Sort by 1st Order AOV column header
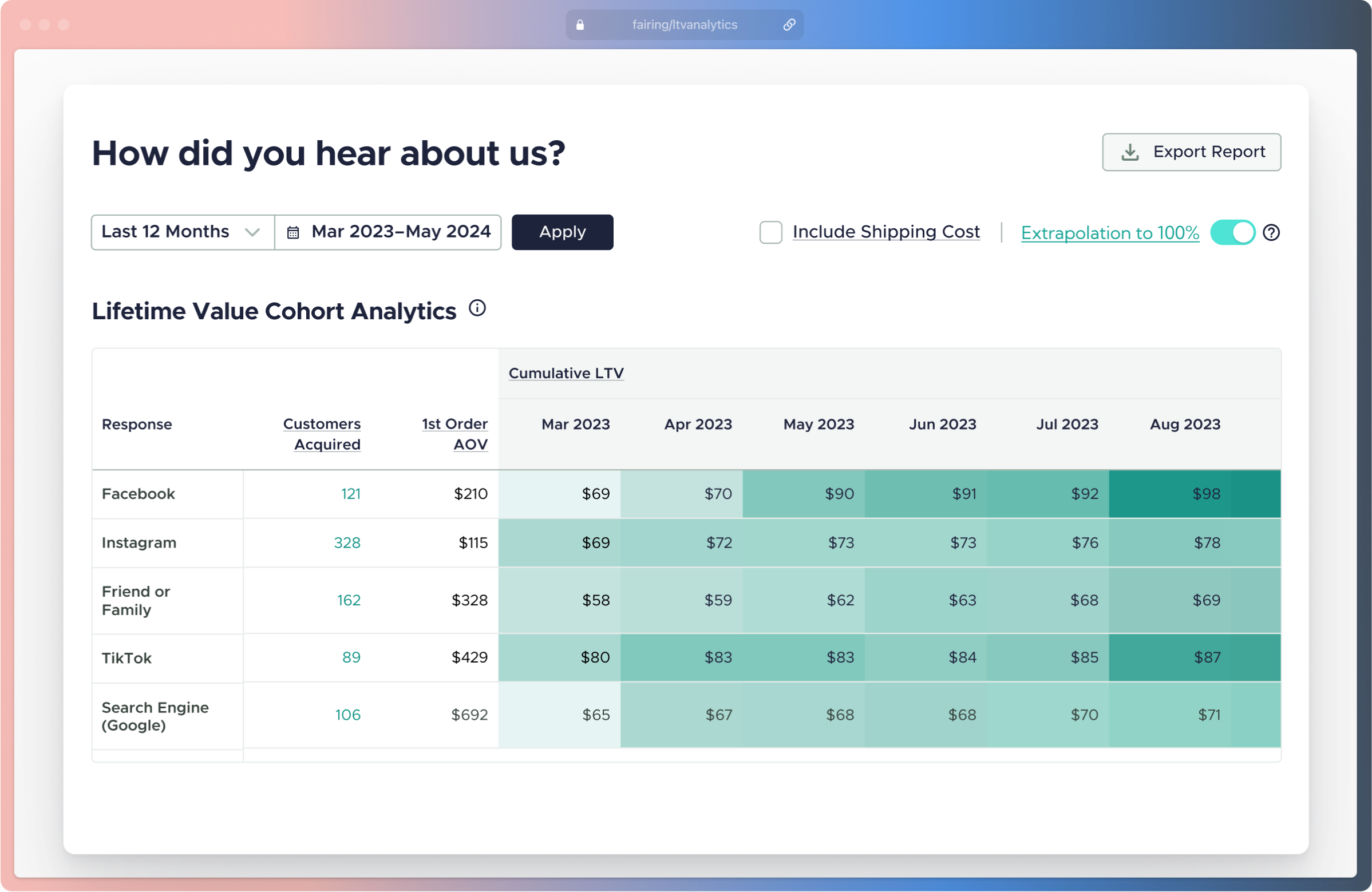Image resolution: width=1372 pixels, height=892 pixels. (455, 434)
